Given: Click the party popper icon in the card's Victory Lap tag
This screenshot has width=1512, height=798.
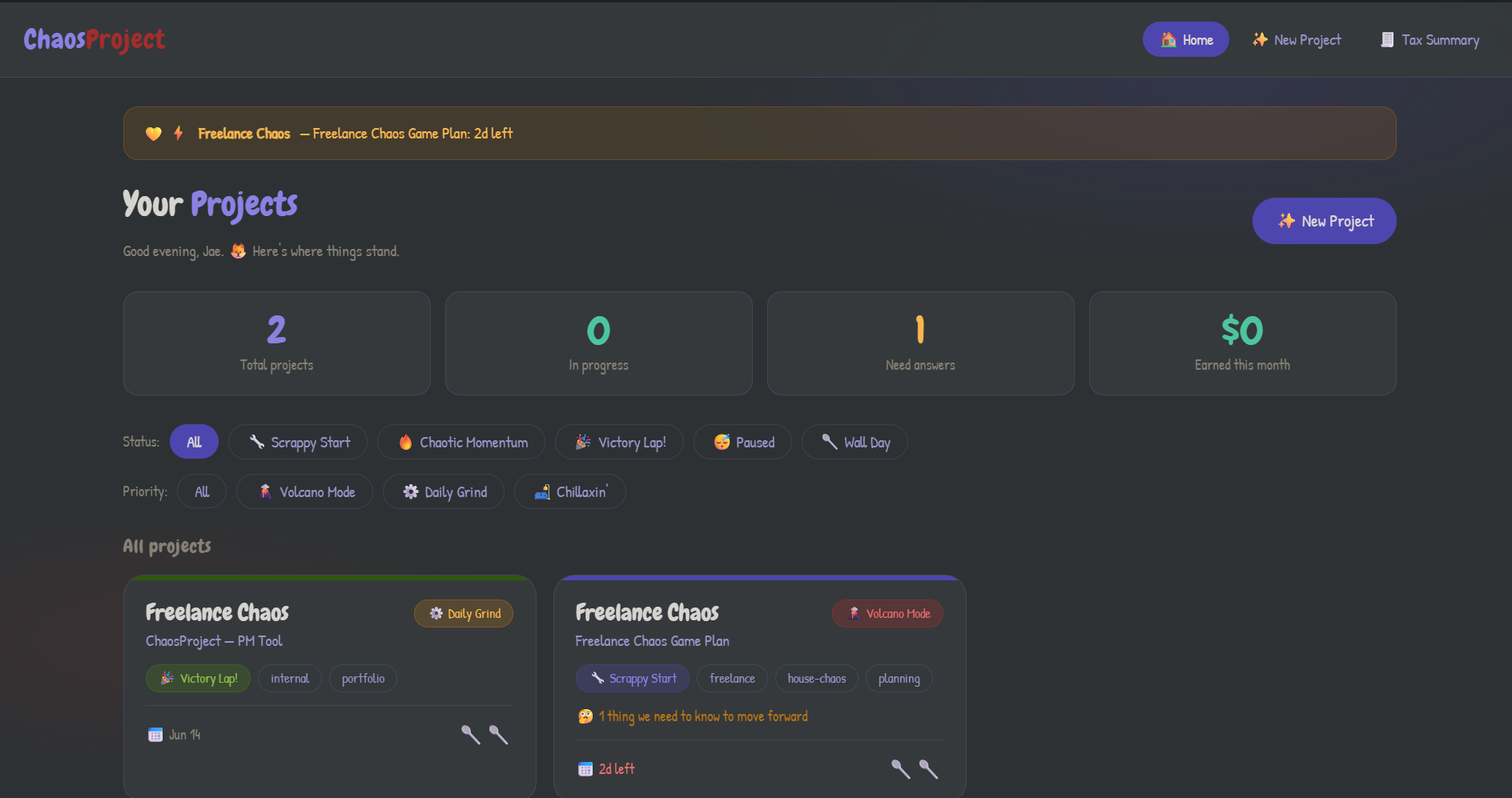Looking at the screenshot, I should pos(167,678).
